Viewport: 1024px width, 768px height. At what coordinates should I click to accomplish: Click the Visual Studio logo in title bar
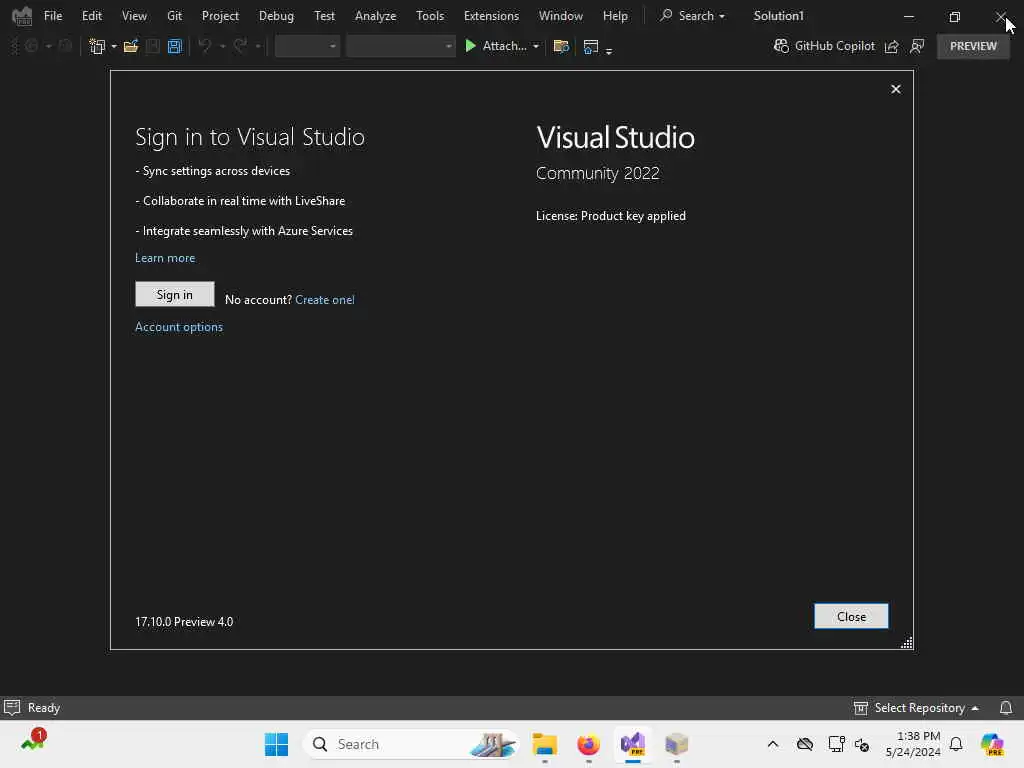tap(22, 16)
